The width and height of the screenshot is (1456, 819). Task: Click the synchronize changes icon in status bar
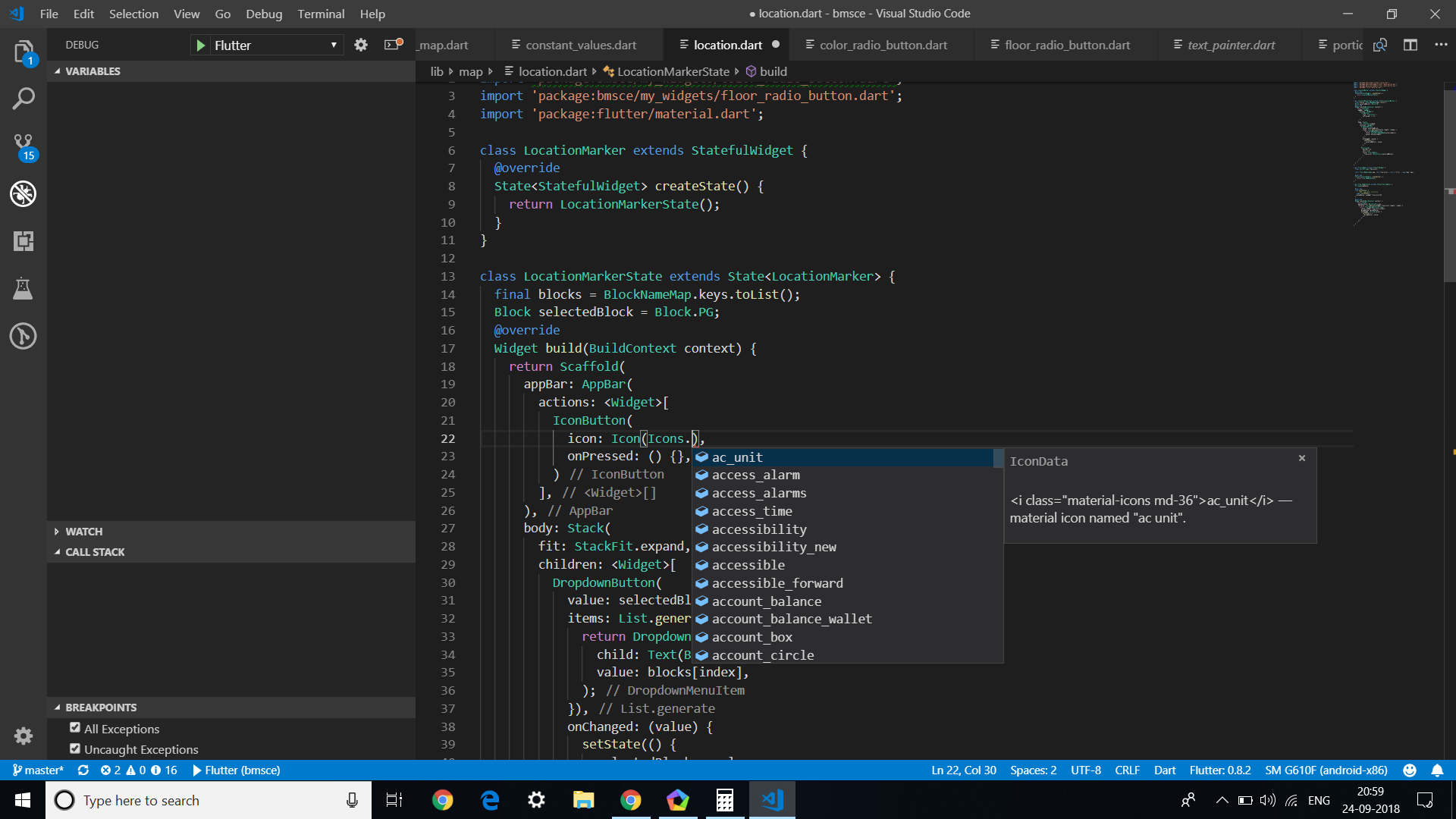(83, 770)
